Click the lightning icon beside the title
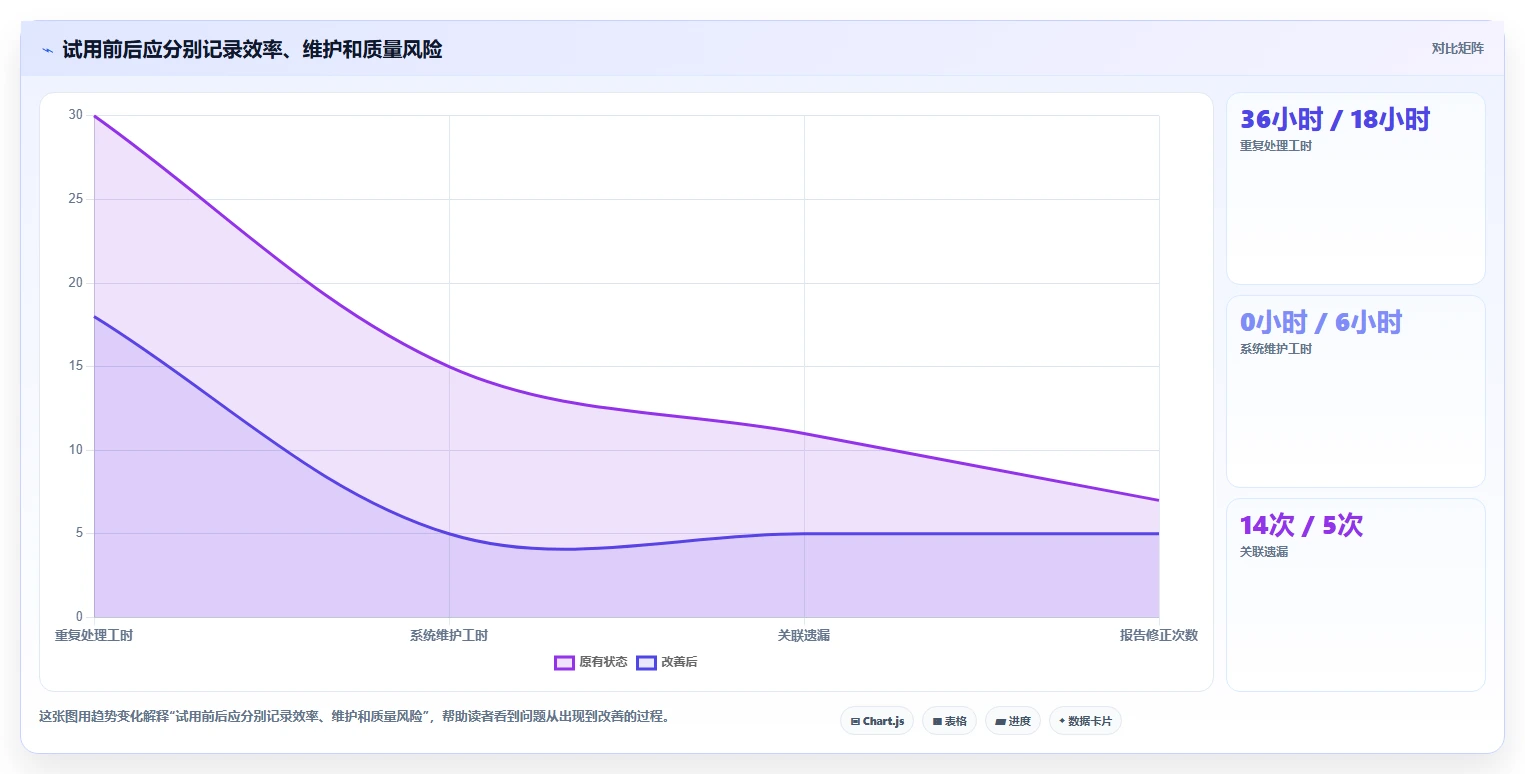The height and width of the screenshot is (774, 1525). click(47, 50)
